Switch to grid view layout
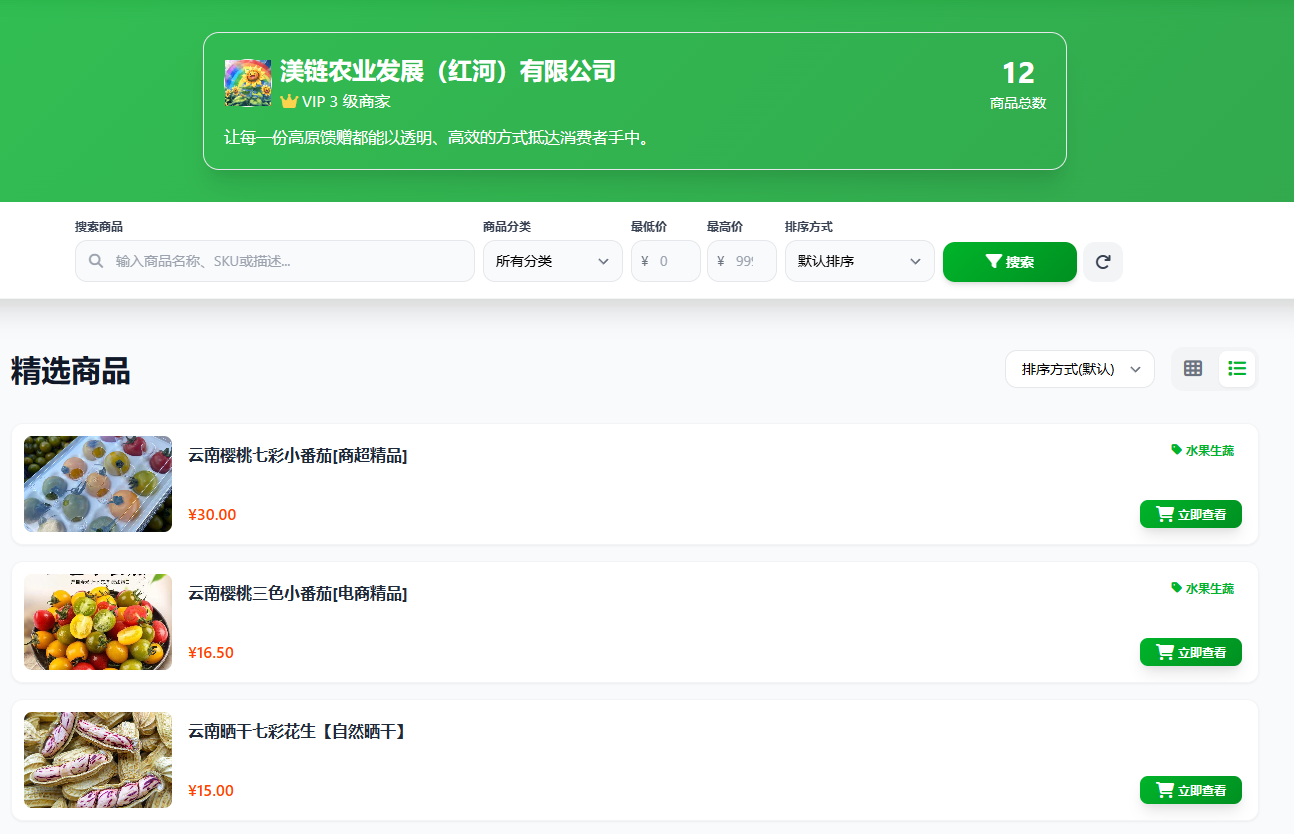The height and width of the screenshot is (834, 1294). (x=1192, y=369)
